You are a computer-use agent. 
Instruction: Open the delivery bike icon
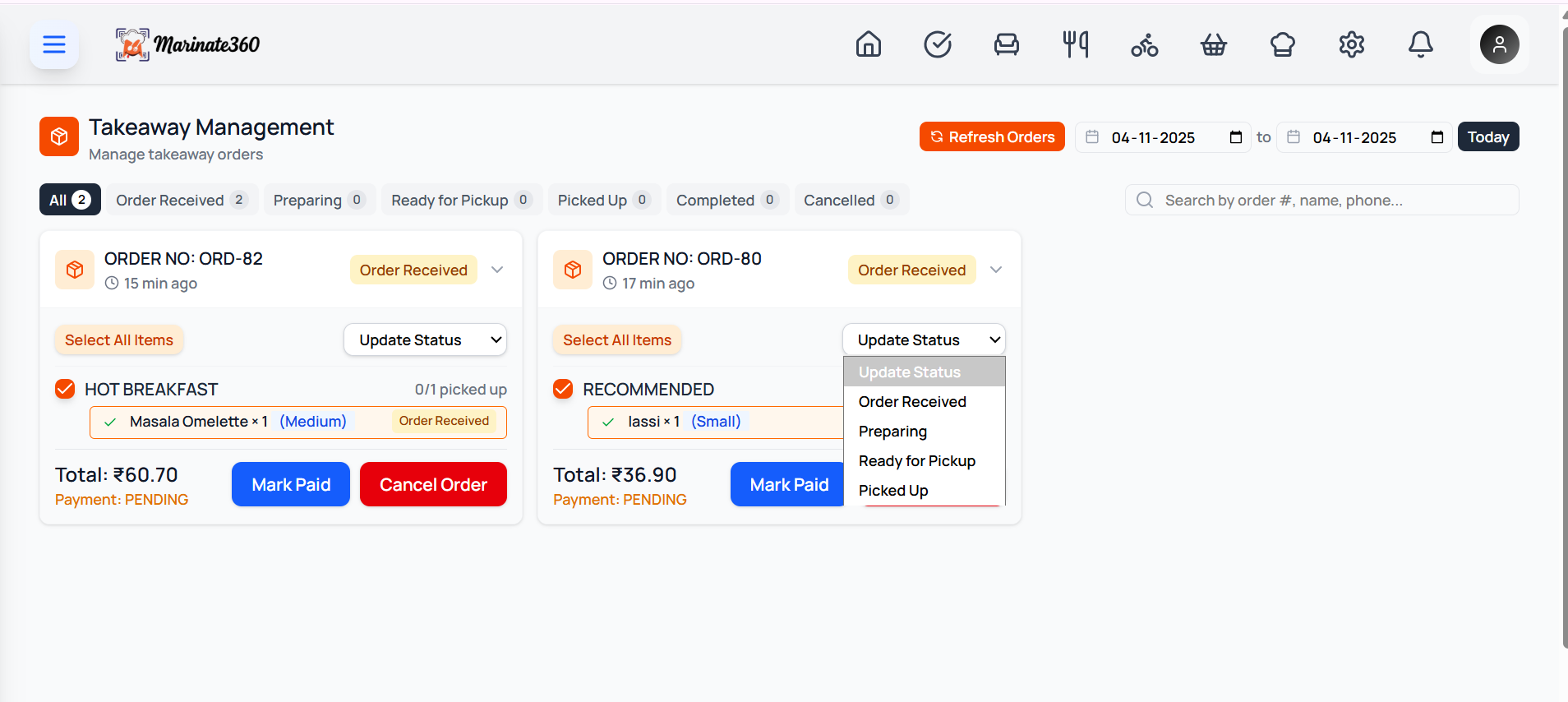[x=1144, y=44]
